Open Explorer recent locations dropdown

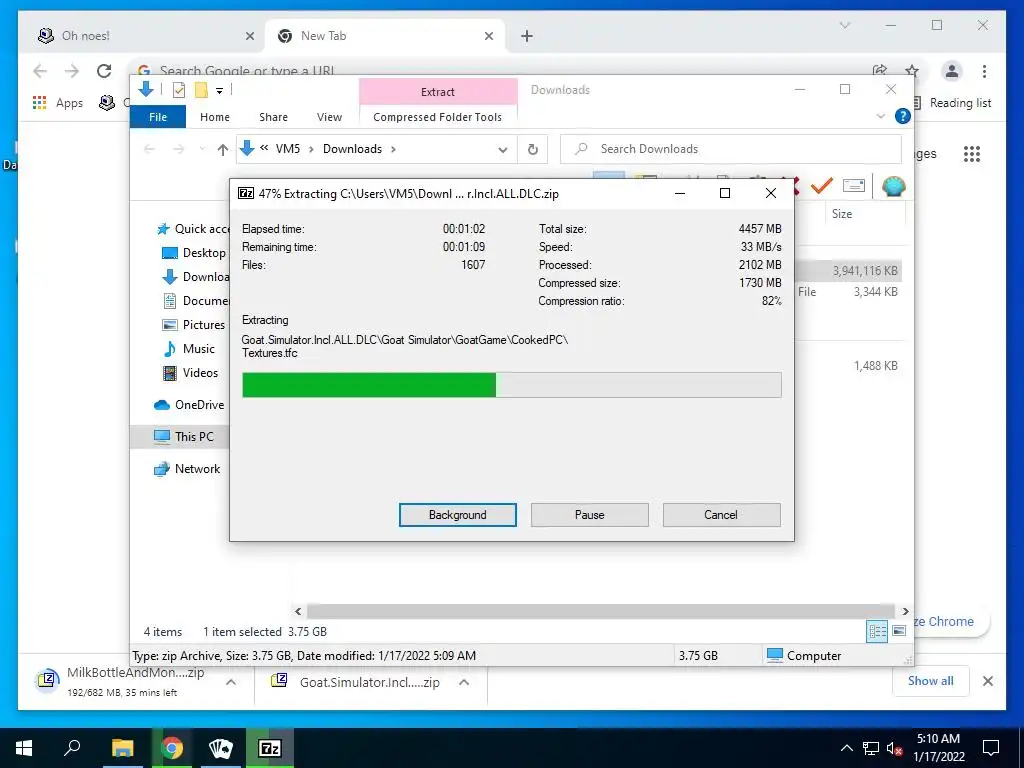[x=202, y=150]
